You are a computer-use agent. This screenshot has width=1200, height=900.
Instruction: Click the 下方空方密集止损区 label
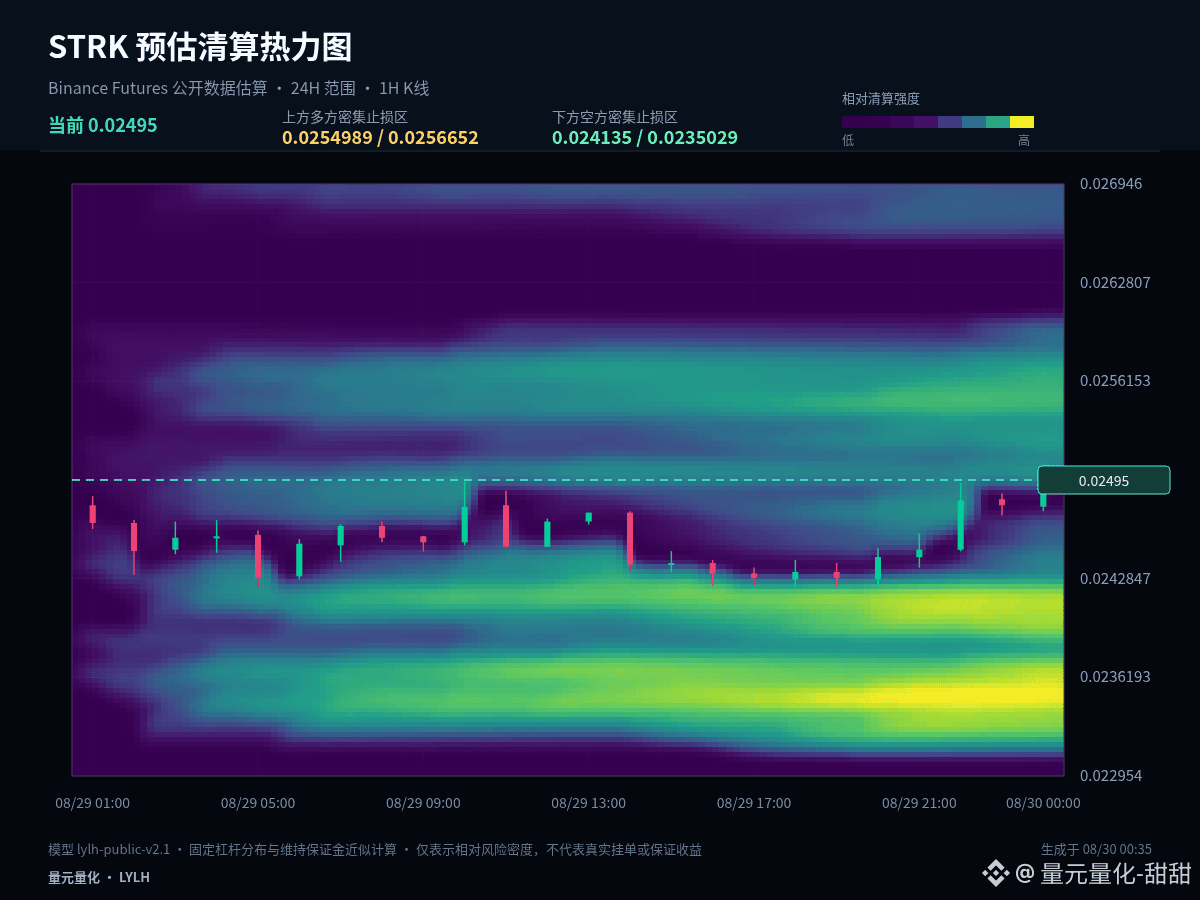615,117
